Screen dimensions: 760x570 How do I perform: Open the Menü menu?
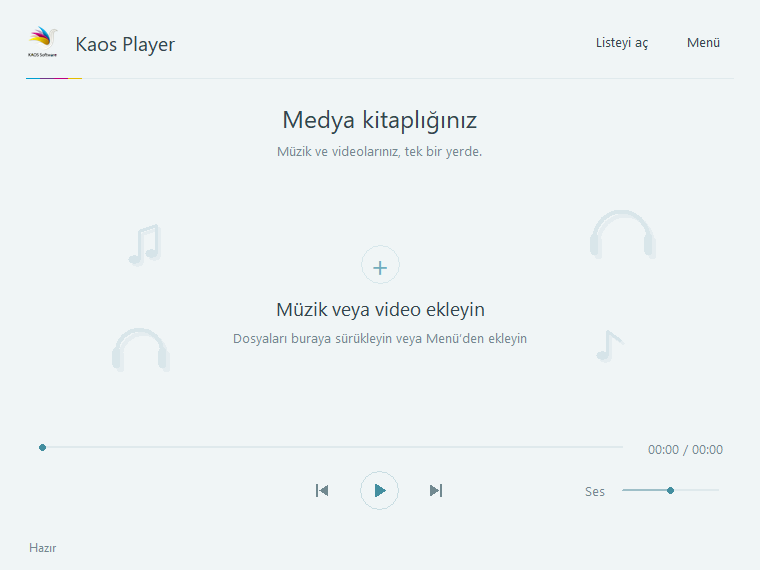703,43
